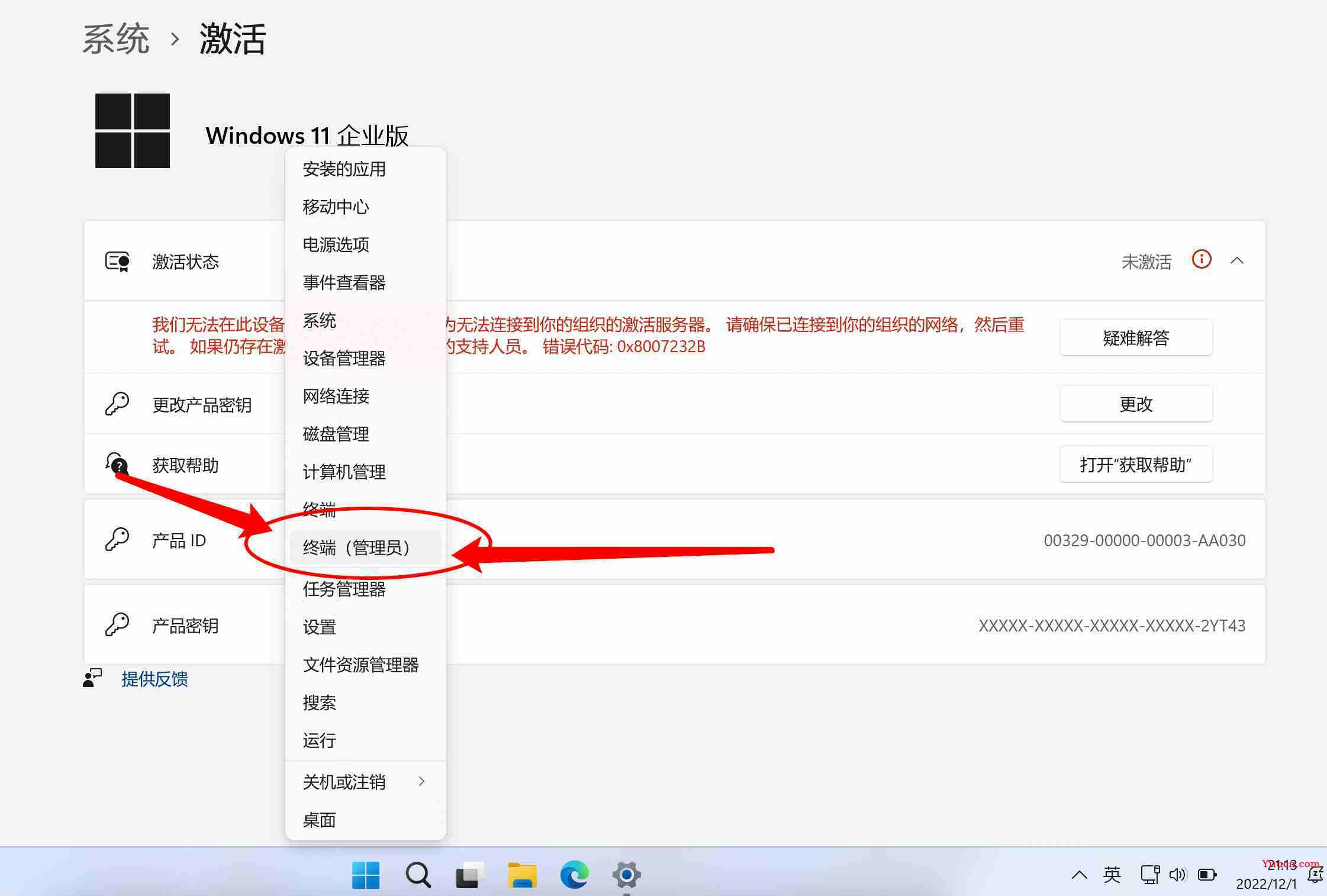Click key icon beside 产品密钥
The height and width of the screenshot is (896, 1327).
click(x=117, y=624)
